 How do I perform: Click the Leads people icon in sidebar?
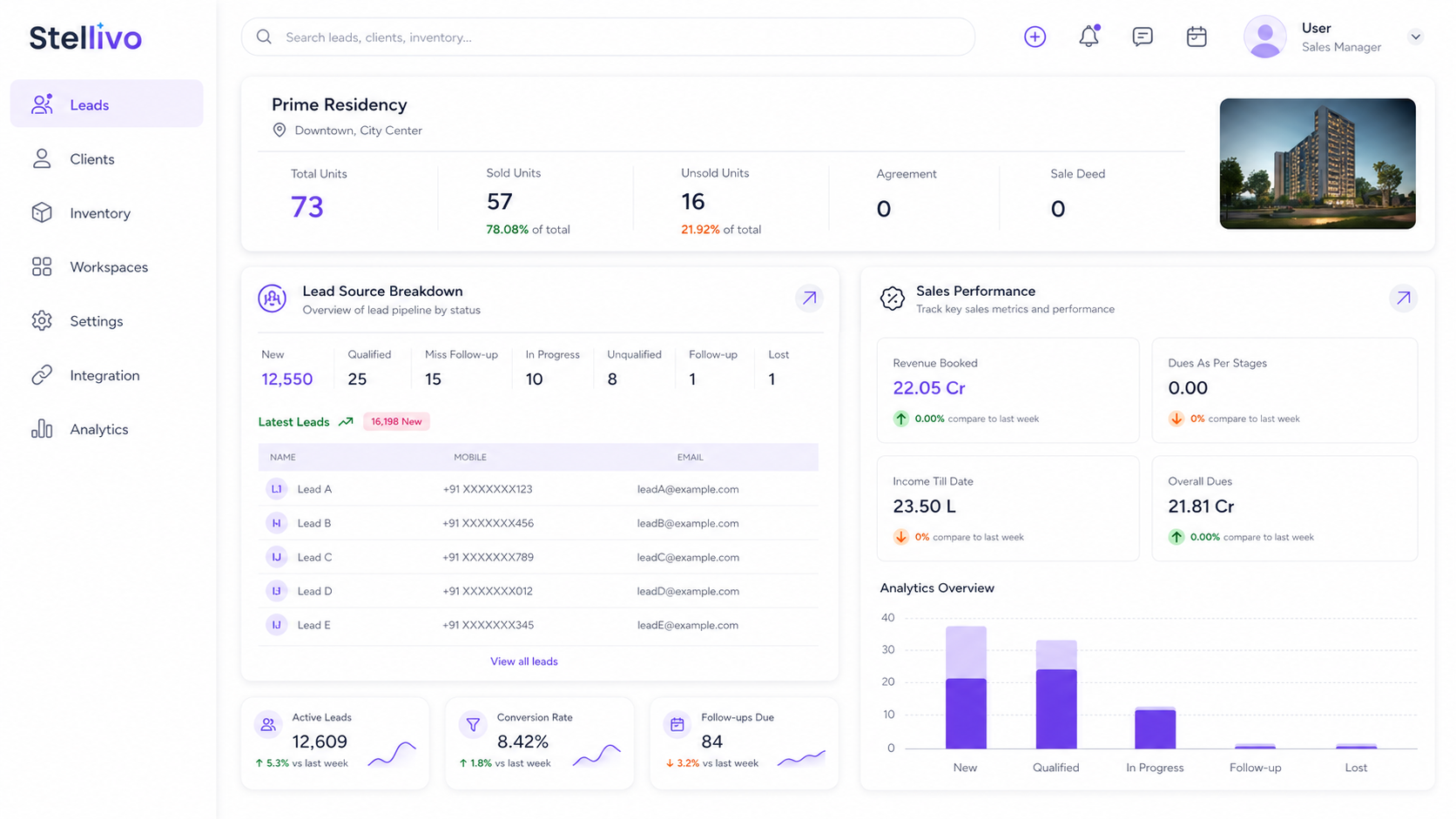42,104
